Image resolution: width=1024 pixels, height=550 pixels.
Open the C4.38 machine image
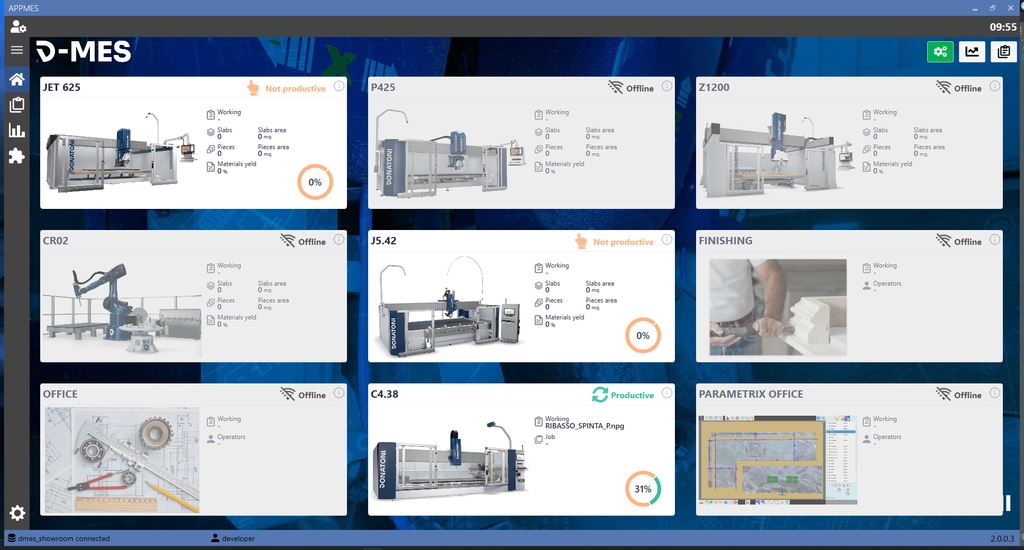(x=449, y=461)
